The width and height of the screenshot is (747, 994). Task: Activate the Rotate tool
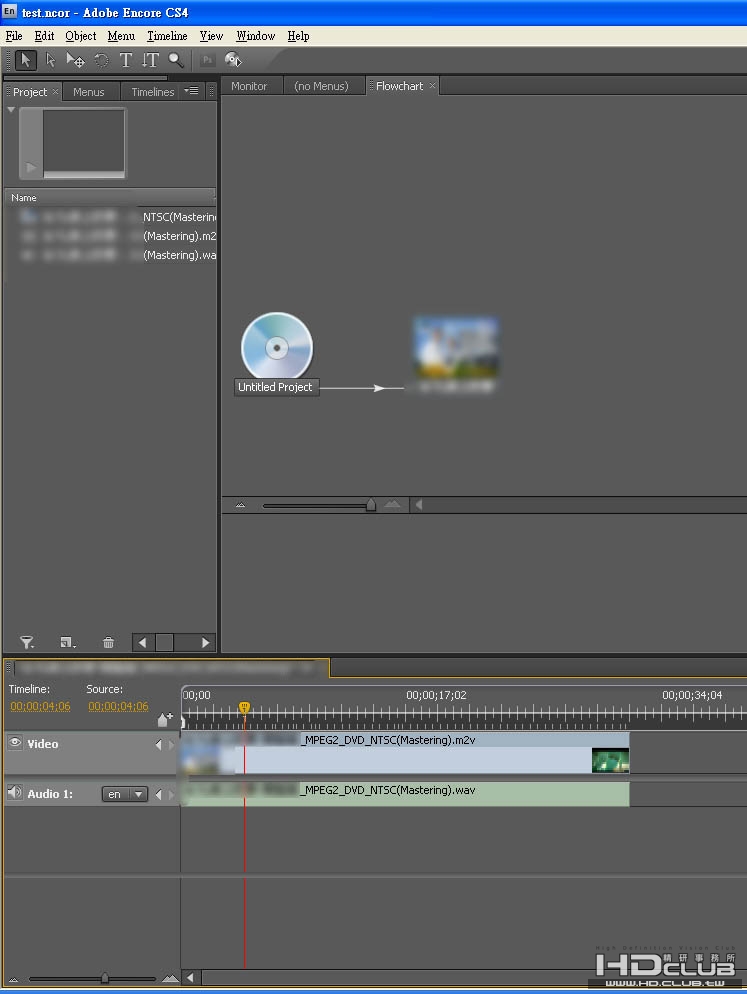click(101, 60)
